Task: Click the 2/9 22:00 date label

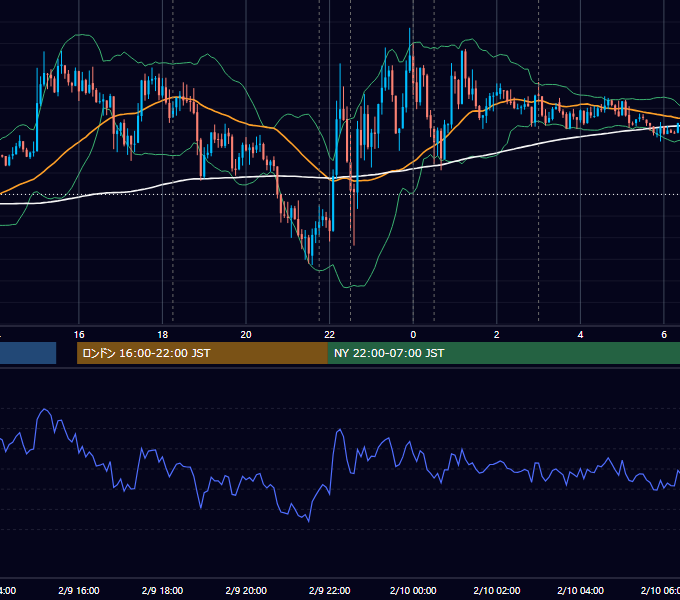Action: tap(330, 591)
